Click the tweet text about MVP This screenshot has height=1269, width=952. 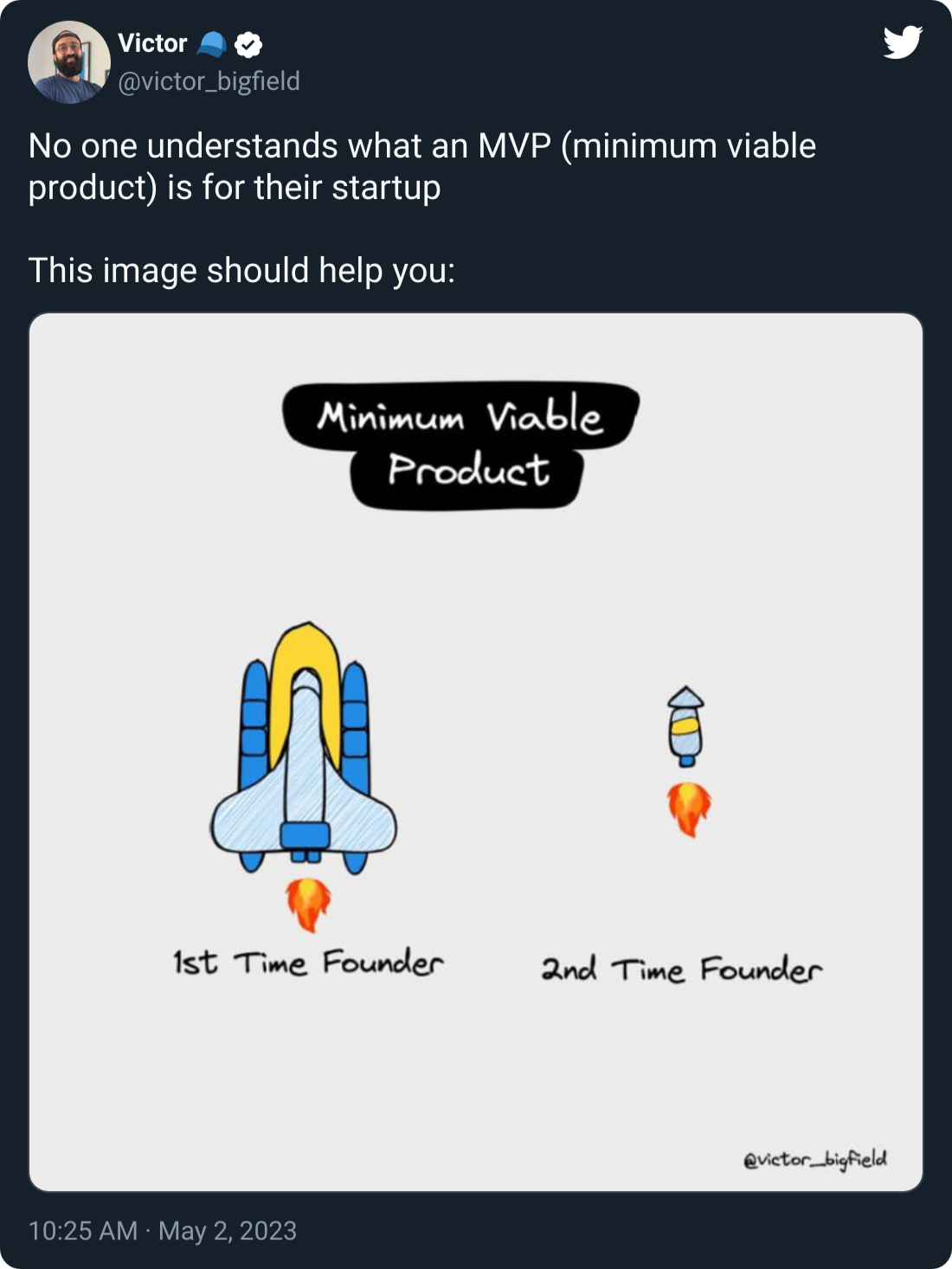tap(422, 166)
